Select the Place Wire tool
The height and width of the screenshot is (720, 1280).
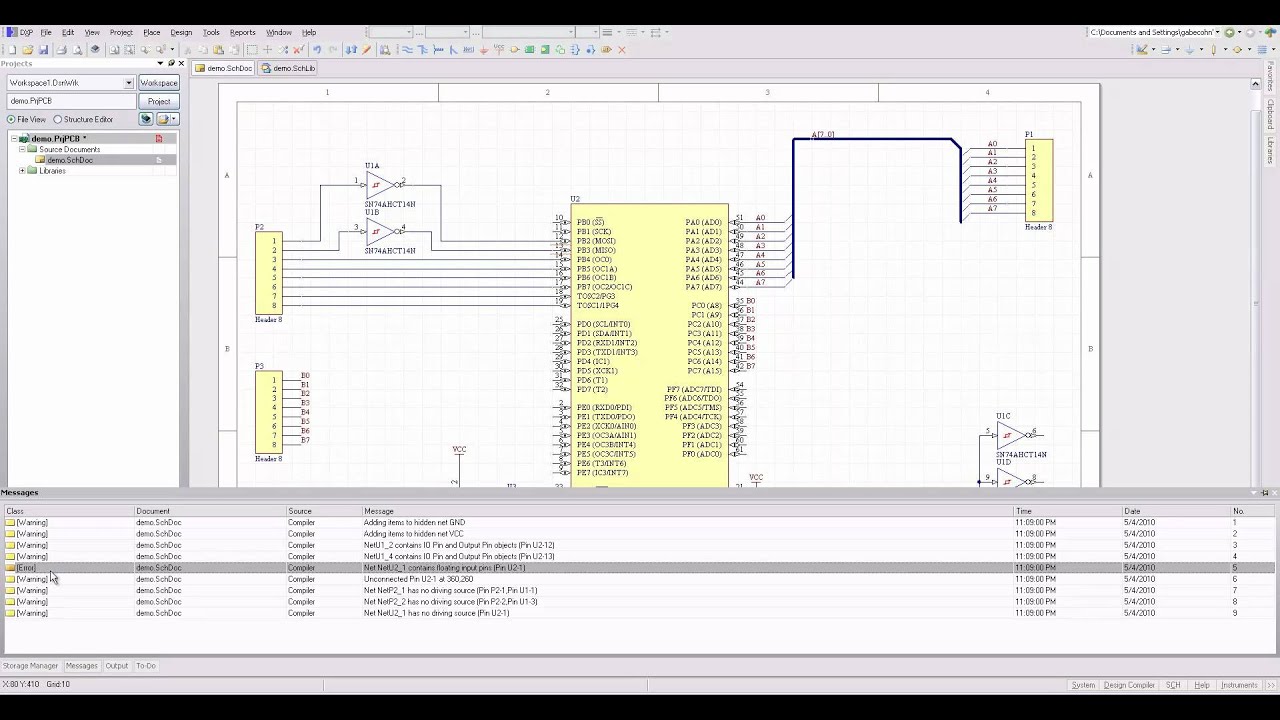coord(407,49)
